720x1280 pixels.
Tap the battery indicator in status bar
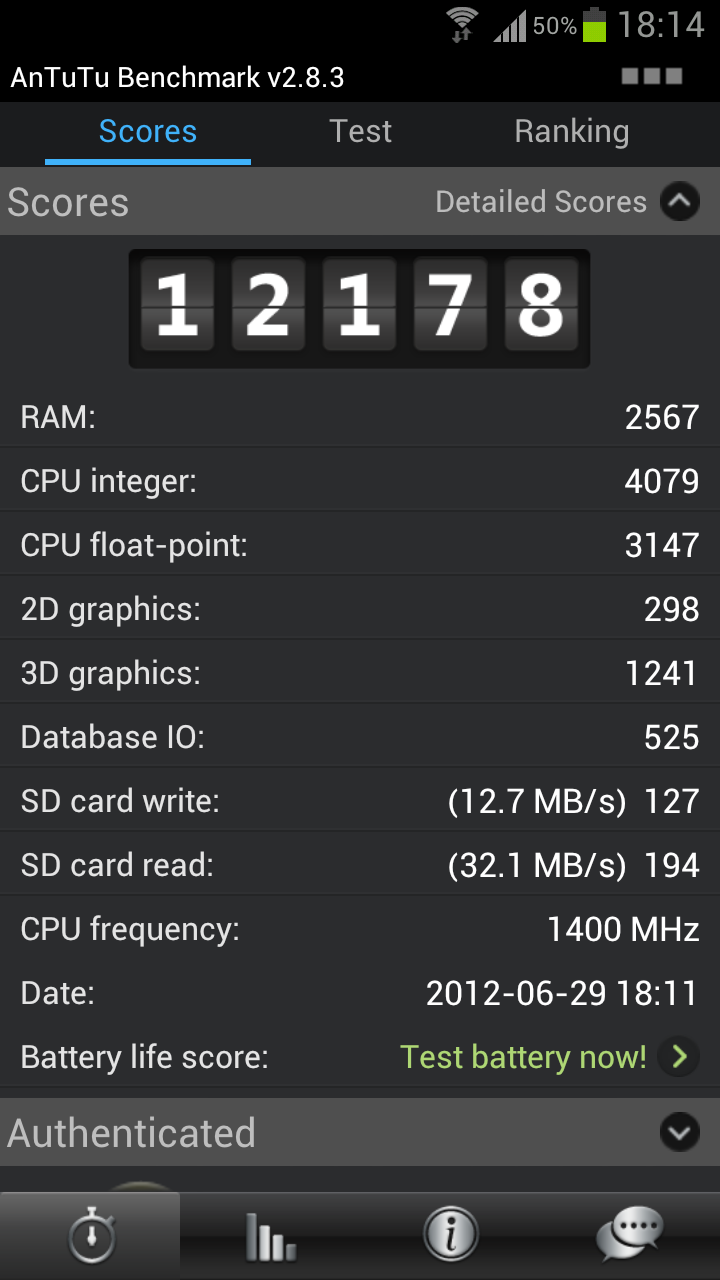(594, 24)
